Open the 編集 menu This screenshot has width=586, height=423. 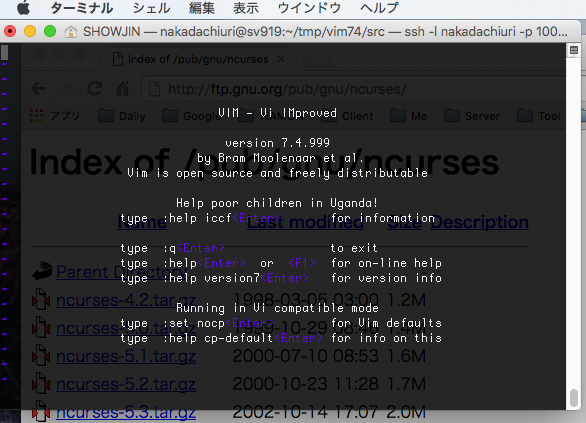(202, 8)
